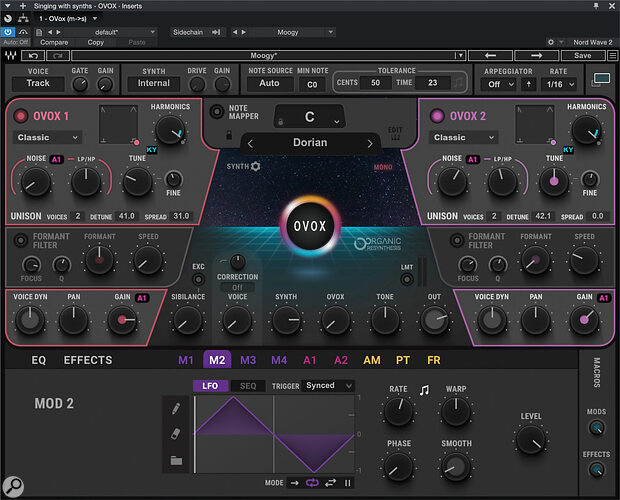Screen dimensions: 620x500
Task: Click the Compare button
Action: pyautogui.click(x=54, y=42)
